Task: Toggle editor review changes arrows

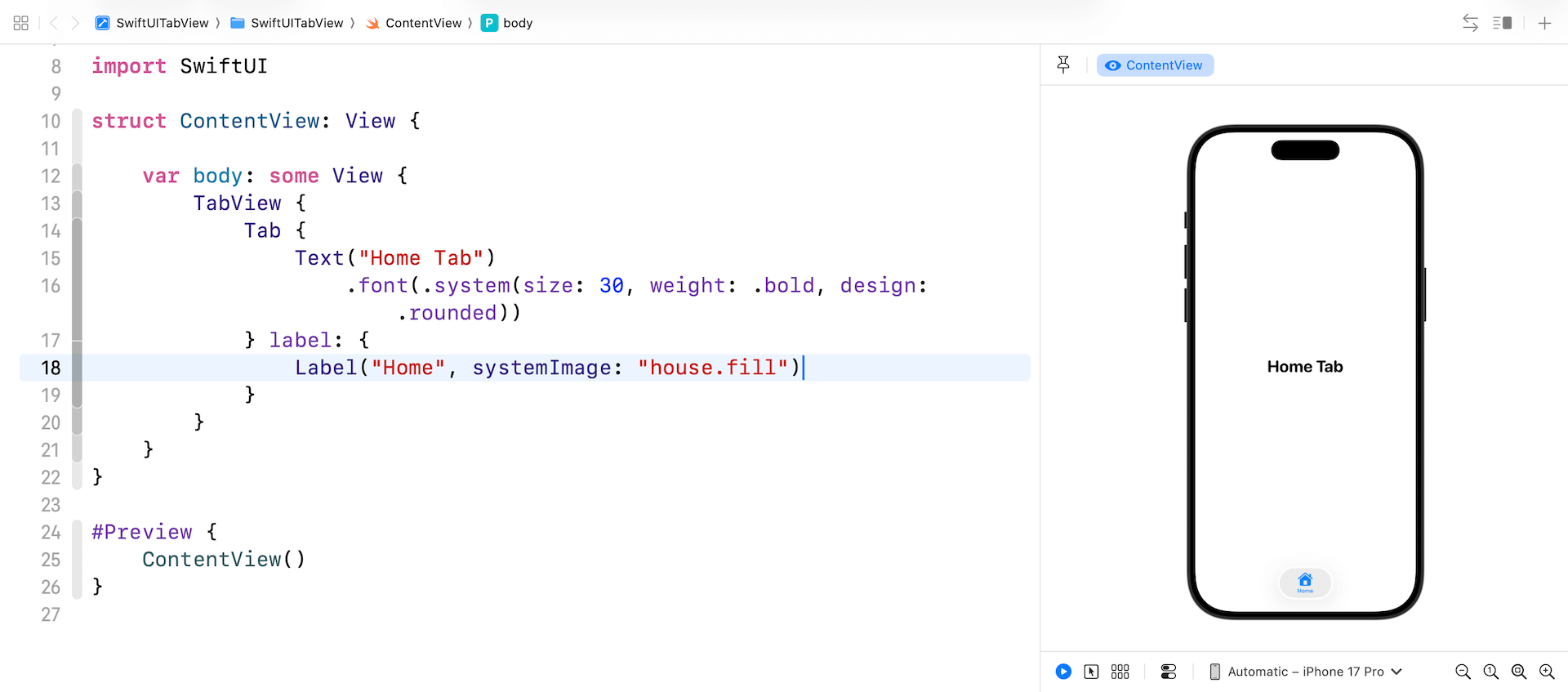Action: point(1470,23)
